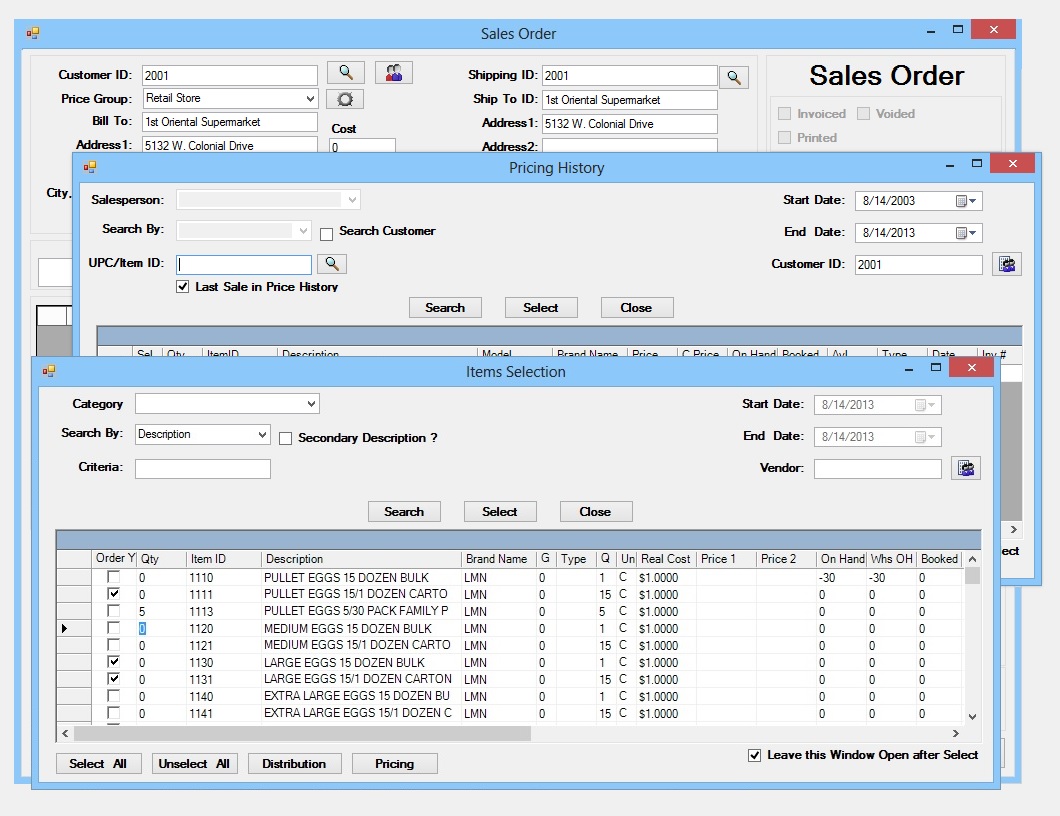Image resolution: width=1060 pixels, height=816 pixels.
Task: Click Close button in Items Selection
Action: (596, 512)
